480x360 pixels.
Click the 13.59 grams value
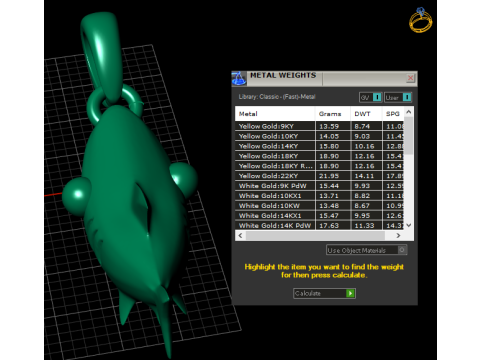[329, 126]
